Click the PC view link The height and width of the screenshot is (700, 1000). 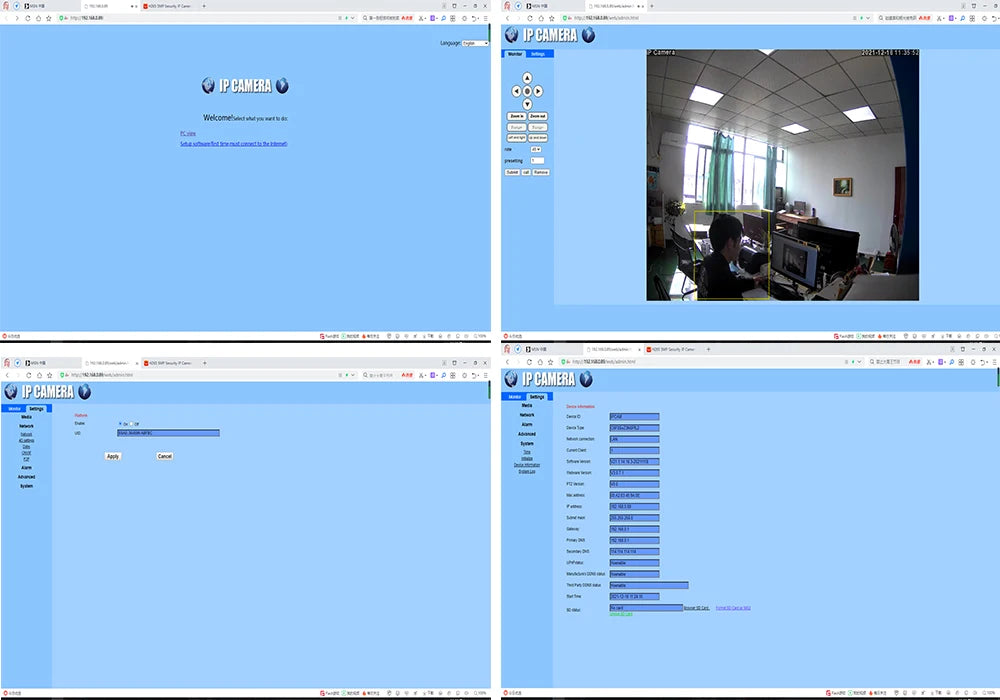[188, 133]
